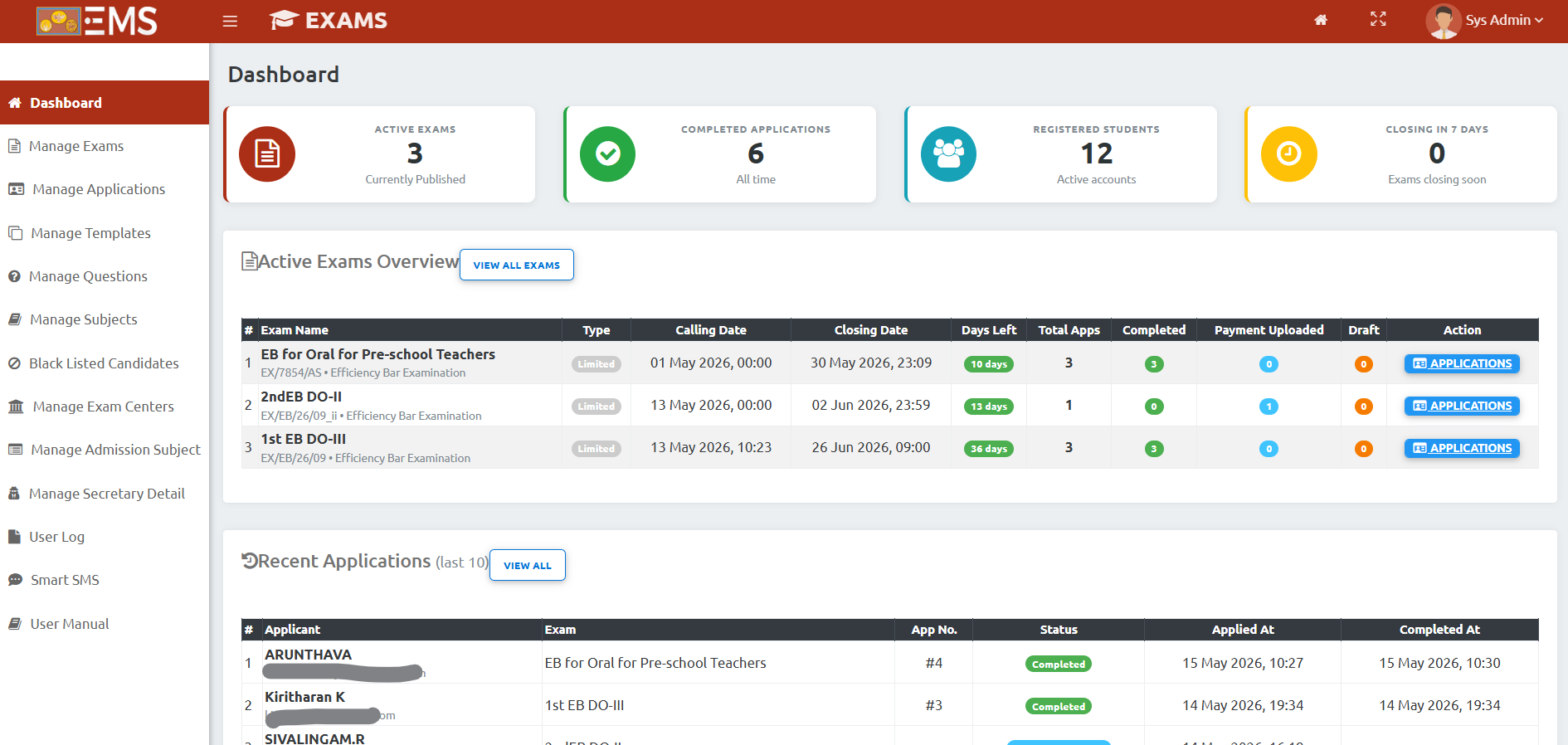The width and height of the screenshot is (1568, 745).
Task: Click the Manage Secretary Detail person icon
Action: click(x=14, y=494)
